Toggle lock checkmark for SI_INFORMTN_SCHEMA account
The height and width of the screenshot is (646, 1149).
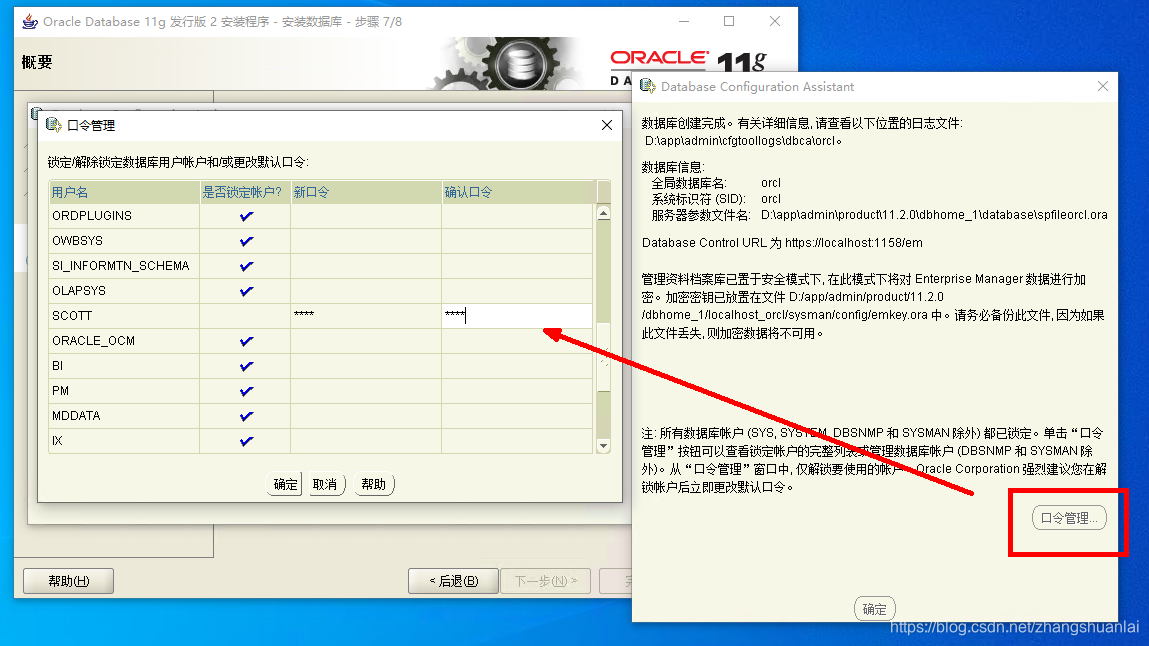click(x=246, y=266)
